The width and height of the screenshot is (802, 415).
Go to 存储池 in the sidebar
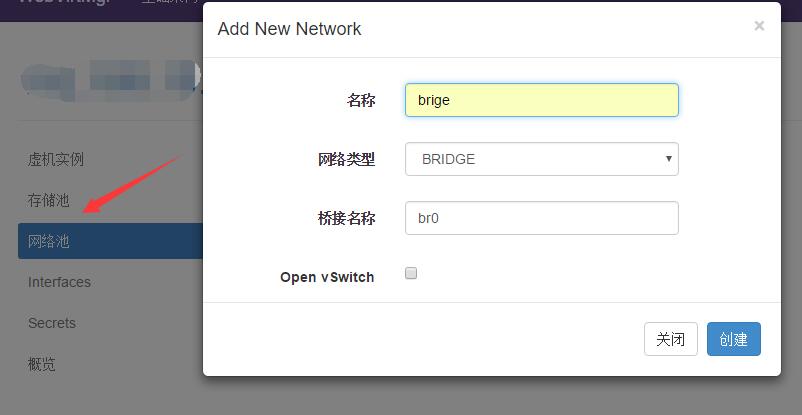tap(49, 200)
